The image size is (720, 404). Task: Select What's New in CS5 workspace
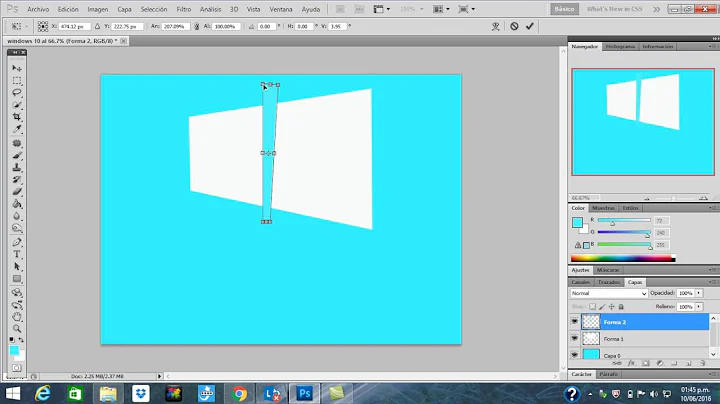point(614,9)
